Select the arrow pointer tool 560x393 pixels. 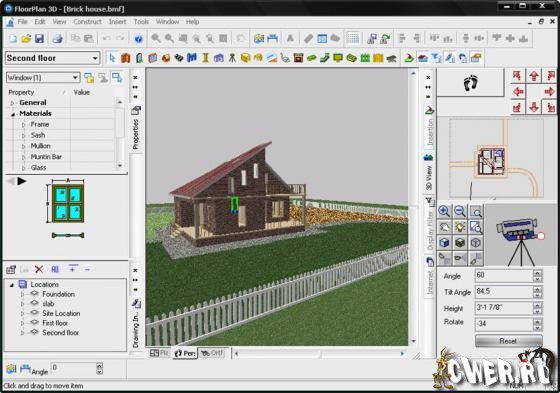tap(112, 58)
